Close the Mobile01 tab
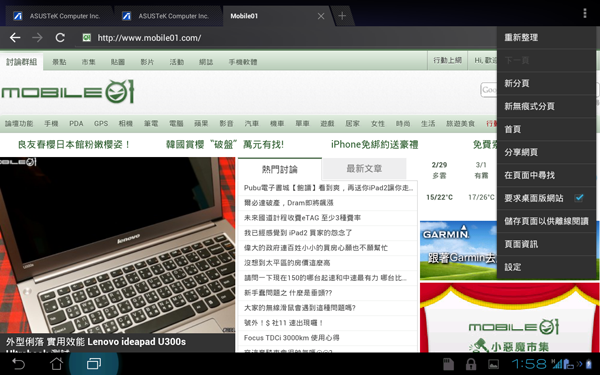Viewport: 600px width, 375px height. coord(321,16)
